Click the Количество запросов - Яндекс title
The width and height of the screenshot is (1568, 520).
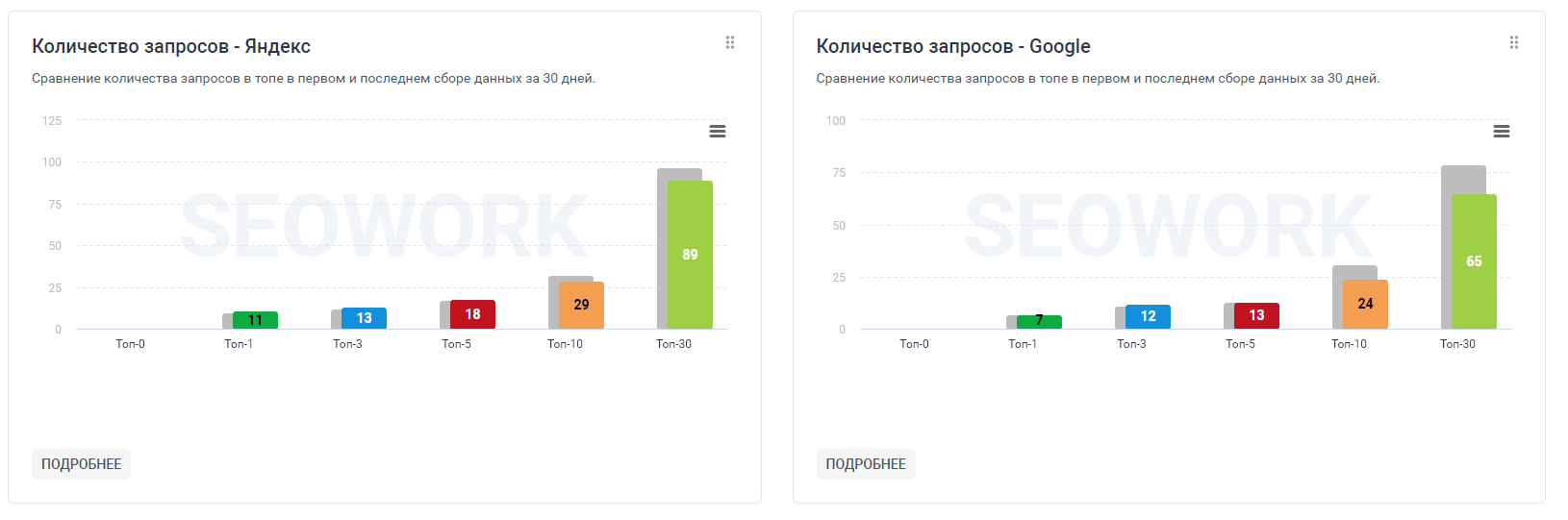[x=171, y=46]
